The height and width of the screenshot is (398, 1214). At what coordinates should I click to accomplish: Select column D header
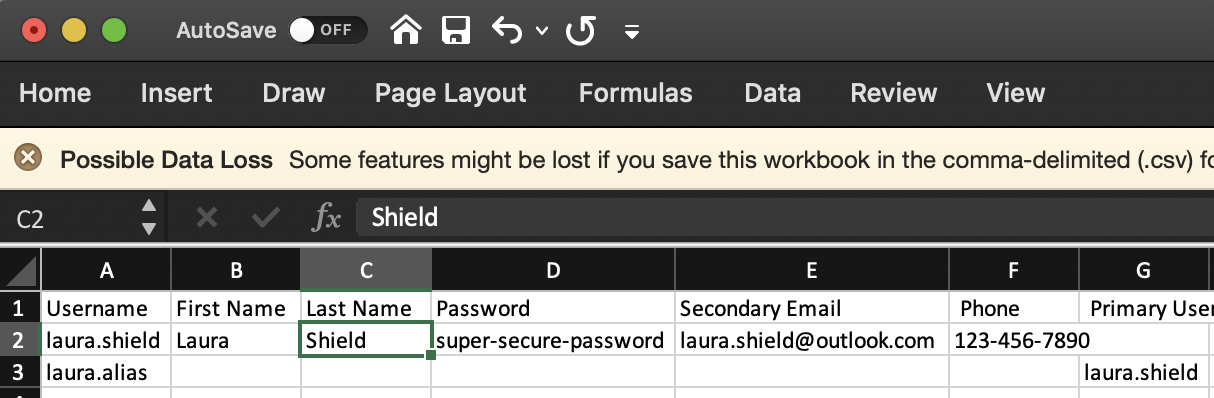(x=553, y=270)
